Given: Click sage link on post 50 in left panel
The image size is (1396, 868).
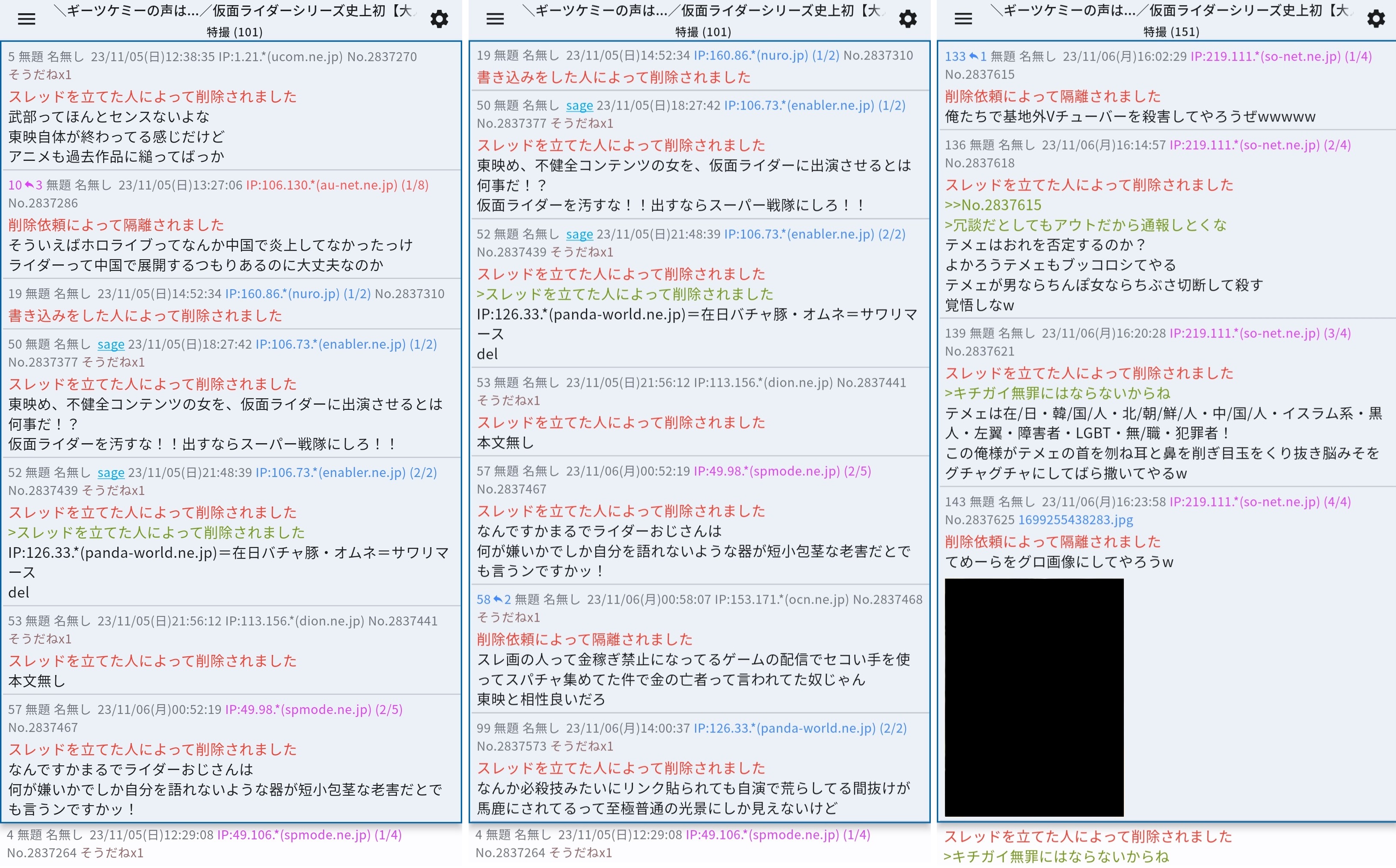Looking at the screenshot, I should (111, 344).
